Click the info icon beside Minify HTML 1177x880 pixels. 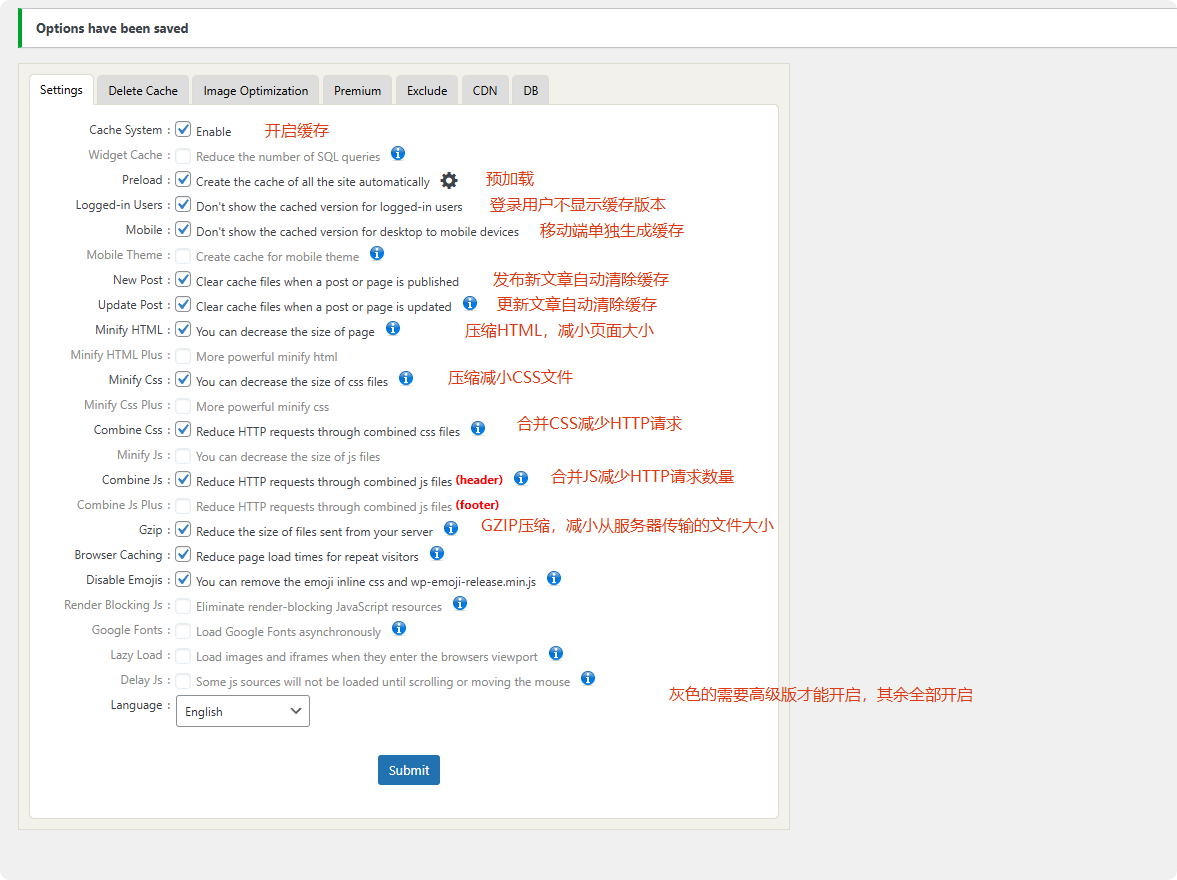point(393,328)
